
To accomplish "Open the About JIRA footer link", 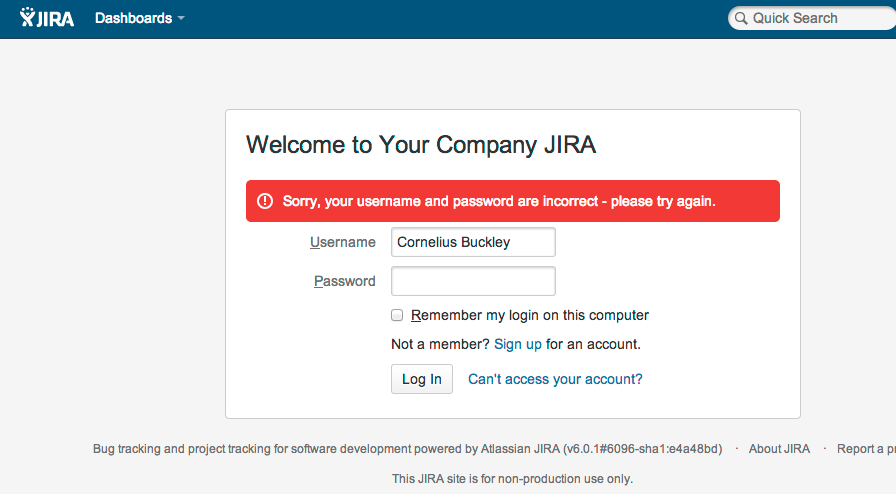I will (779, 449).
